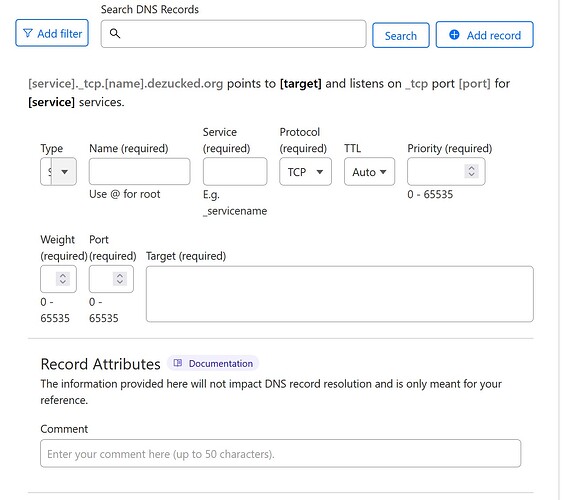
Task: Click the Name (required) input field
Action: pos(139,171)
